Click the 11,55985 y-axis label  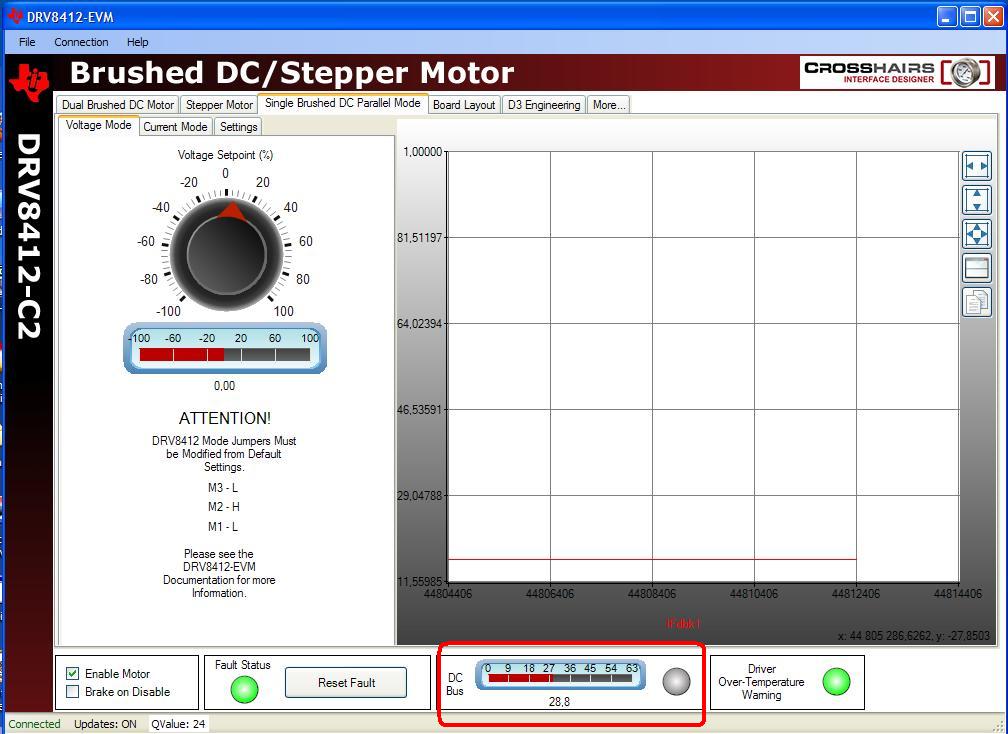click(x=419, y=582)
